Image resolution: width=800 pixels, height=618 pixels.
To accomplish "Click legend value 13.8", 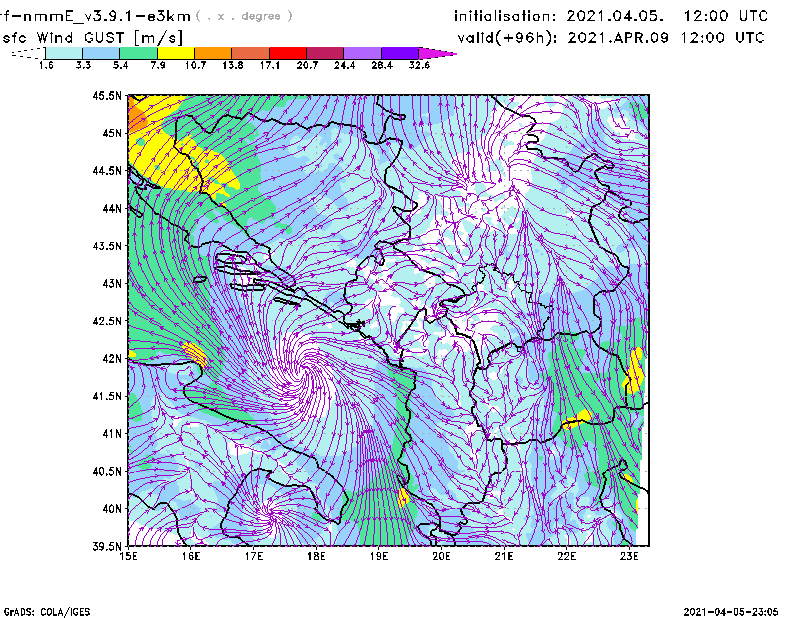I will tap(233, 65).
